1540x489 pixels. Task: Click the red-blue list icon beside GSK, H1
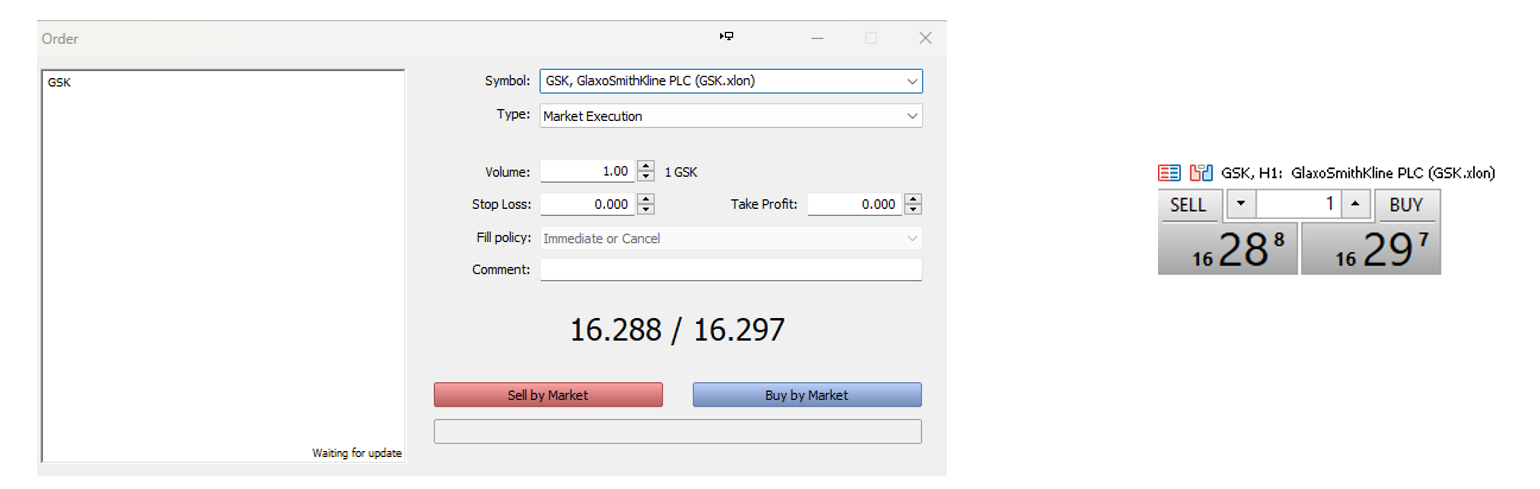point(1169,173)
